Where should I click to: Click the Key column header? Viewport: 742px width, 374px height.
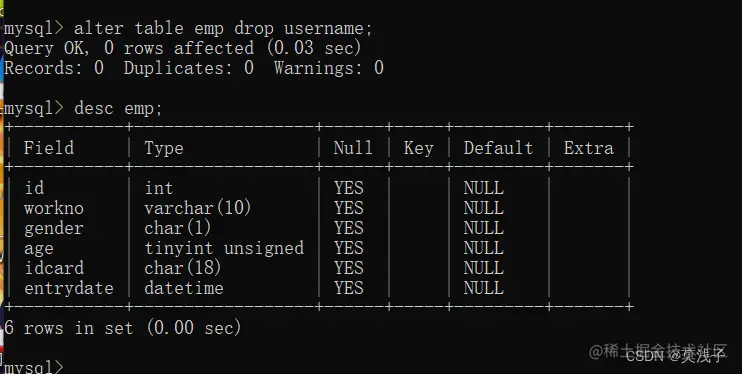pyautogui.click(x=418, y=148)
